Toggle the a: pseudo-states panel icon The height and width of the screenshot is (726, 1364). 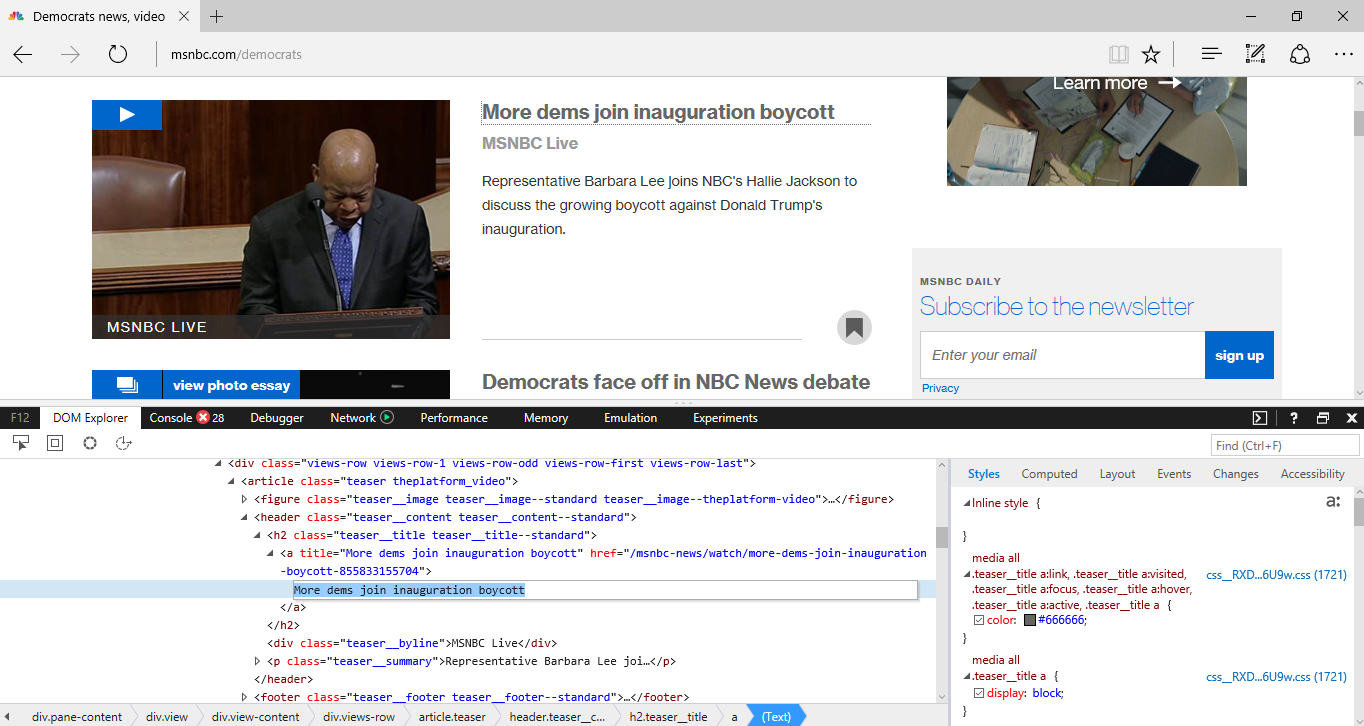coord(1333,502)
